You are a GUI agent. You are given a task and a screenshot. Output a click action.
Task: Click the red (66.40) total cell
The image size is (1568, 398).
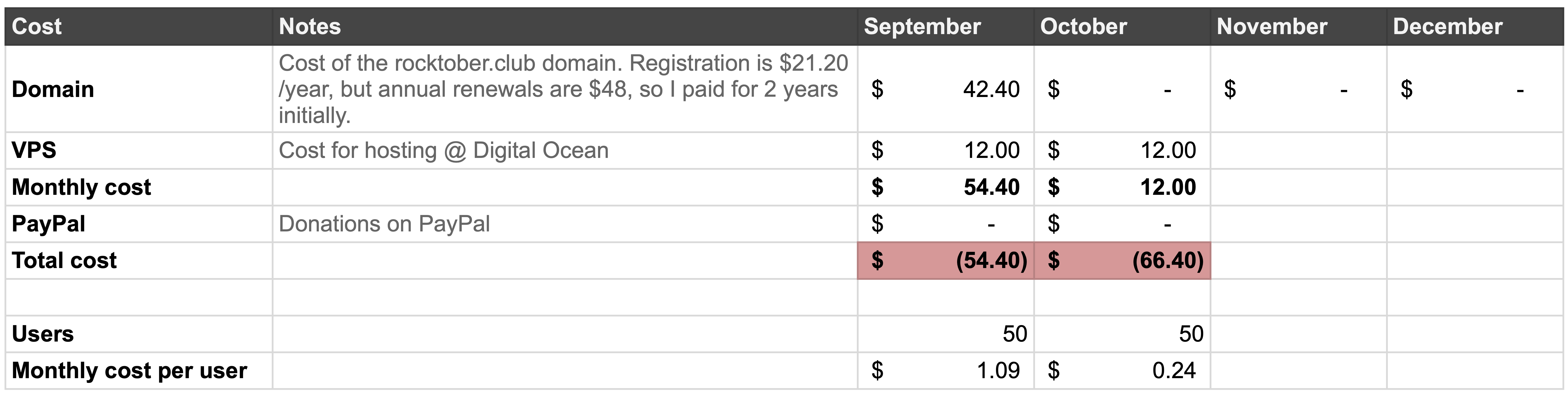(x=1122, y=261)
